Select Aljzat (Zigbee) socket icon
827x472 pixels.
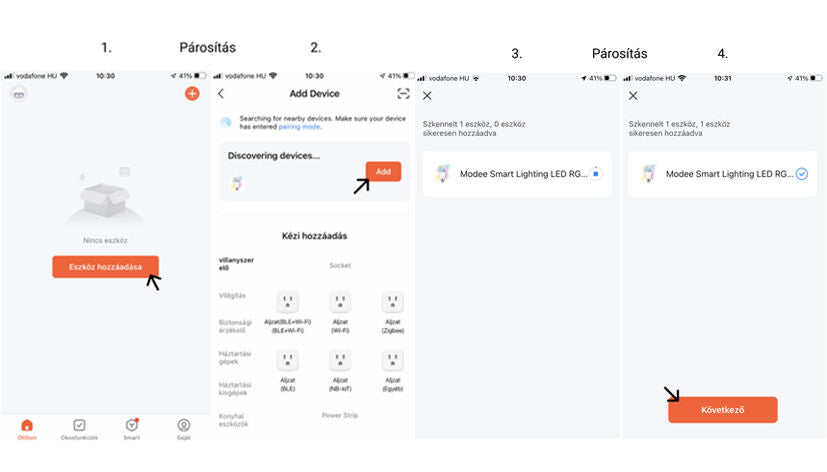(392, 302)
